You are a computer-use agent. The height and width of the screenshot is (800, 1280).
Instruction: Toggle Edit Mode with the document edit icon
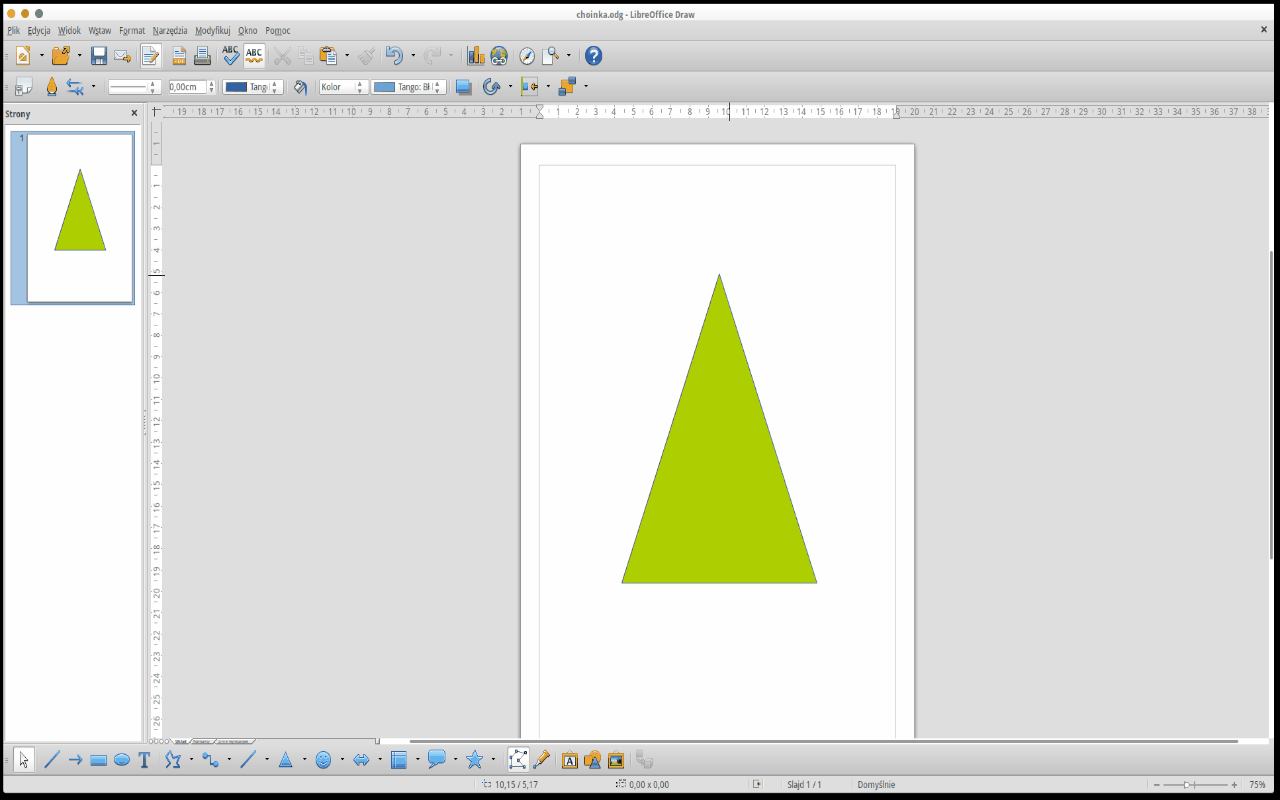pos(151,56)
